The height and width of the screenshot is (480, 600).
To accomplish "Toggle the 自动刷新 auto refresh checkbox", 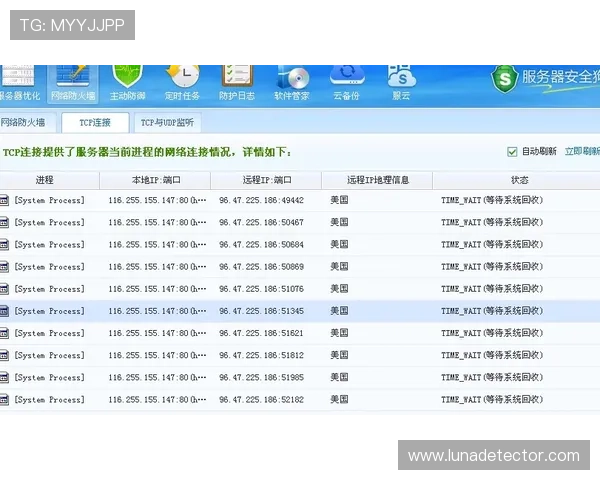I will pyautogui.click(x=512, y=152).
